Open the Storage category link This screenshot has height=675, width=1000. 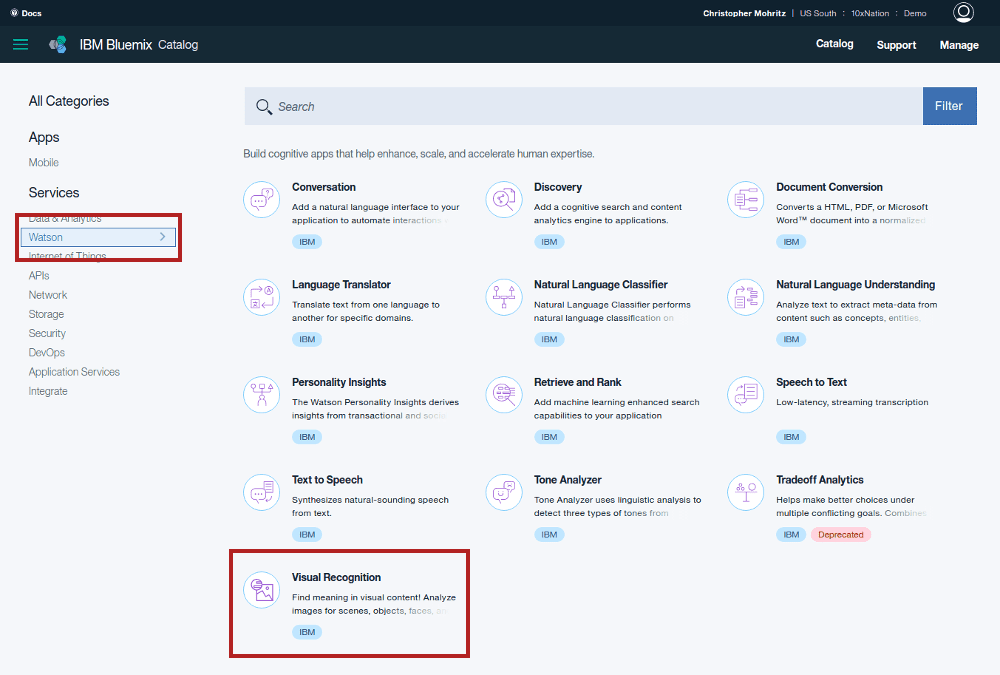pyautogui.click(x=46, y=314)
